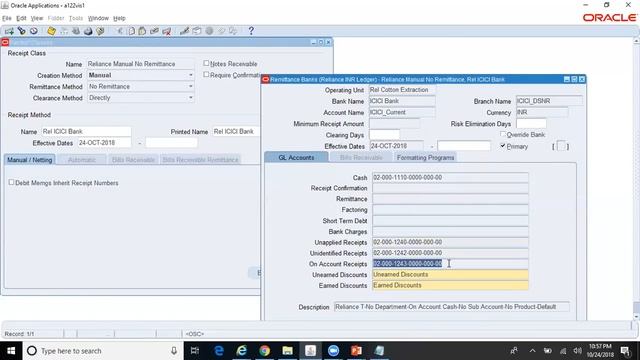Click the Remittance account field
This screenshot has width=640, height=360.
pyautogui.click(x=450, y=199)
